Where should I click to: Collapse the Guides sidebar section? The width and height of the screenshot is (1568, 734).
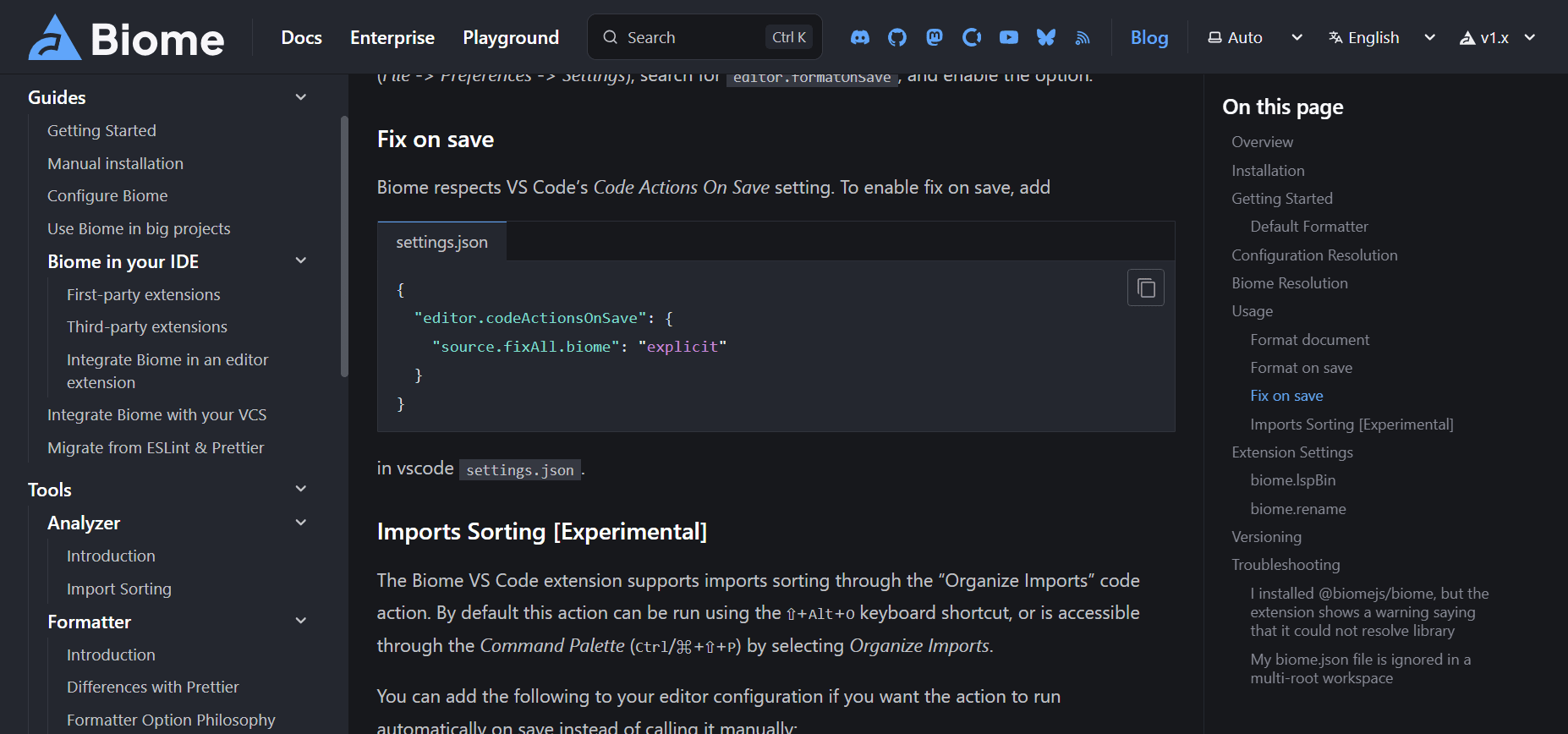[300, 97]
